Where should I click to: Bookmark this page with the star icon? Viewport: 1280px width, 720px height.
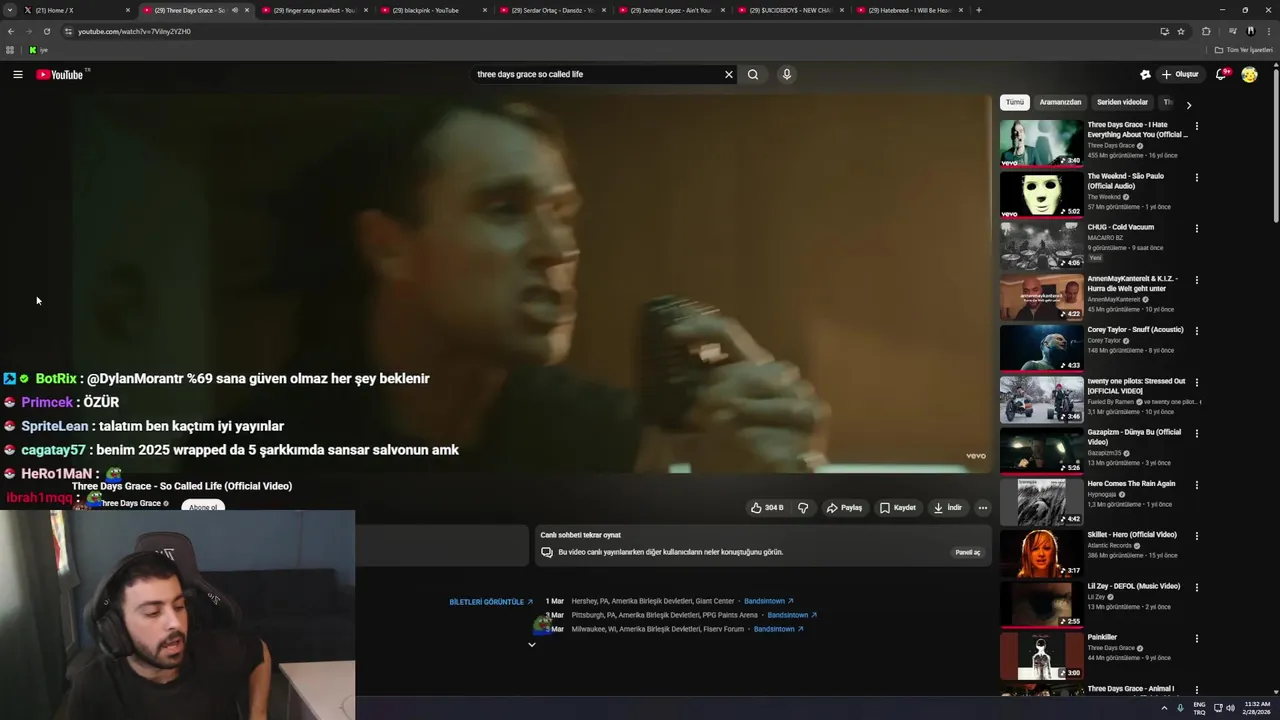(x=1181, y=31)
